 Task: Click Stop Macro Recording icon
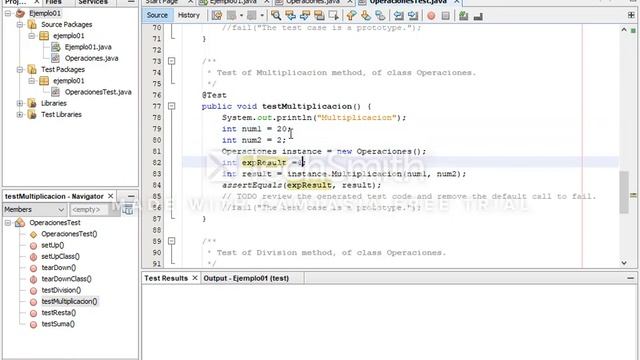[446, 16]
